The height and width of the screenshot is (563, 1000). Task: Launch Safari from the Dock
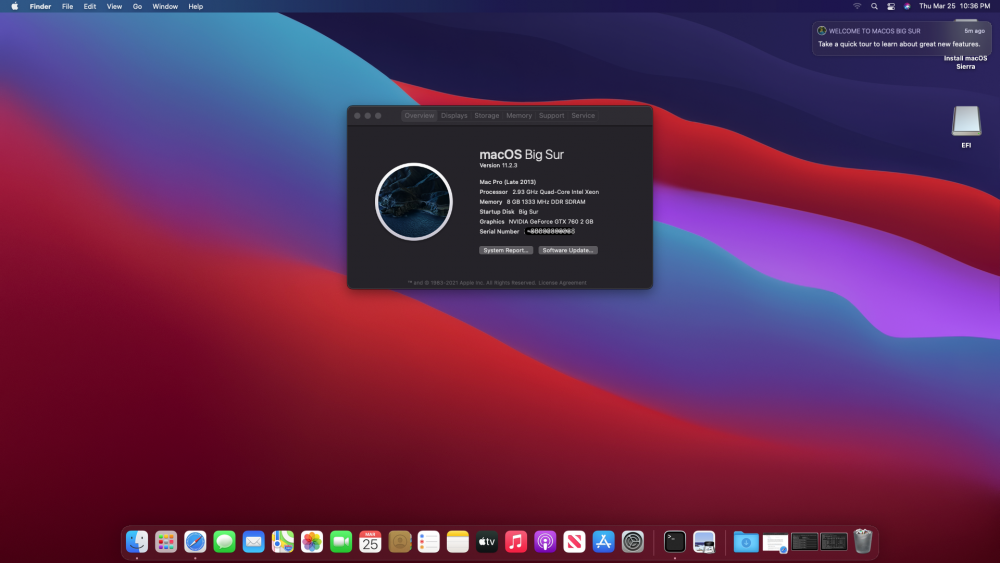click(x=195, y=542)
